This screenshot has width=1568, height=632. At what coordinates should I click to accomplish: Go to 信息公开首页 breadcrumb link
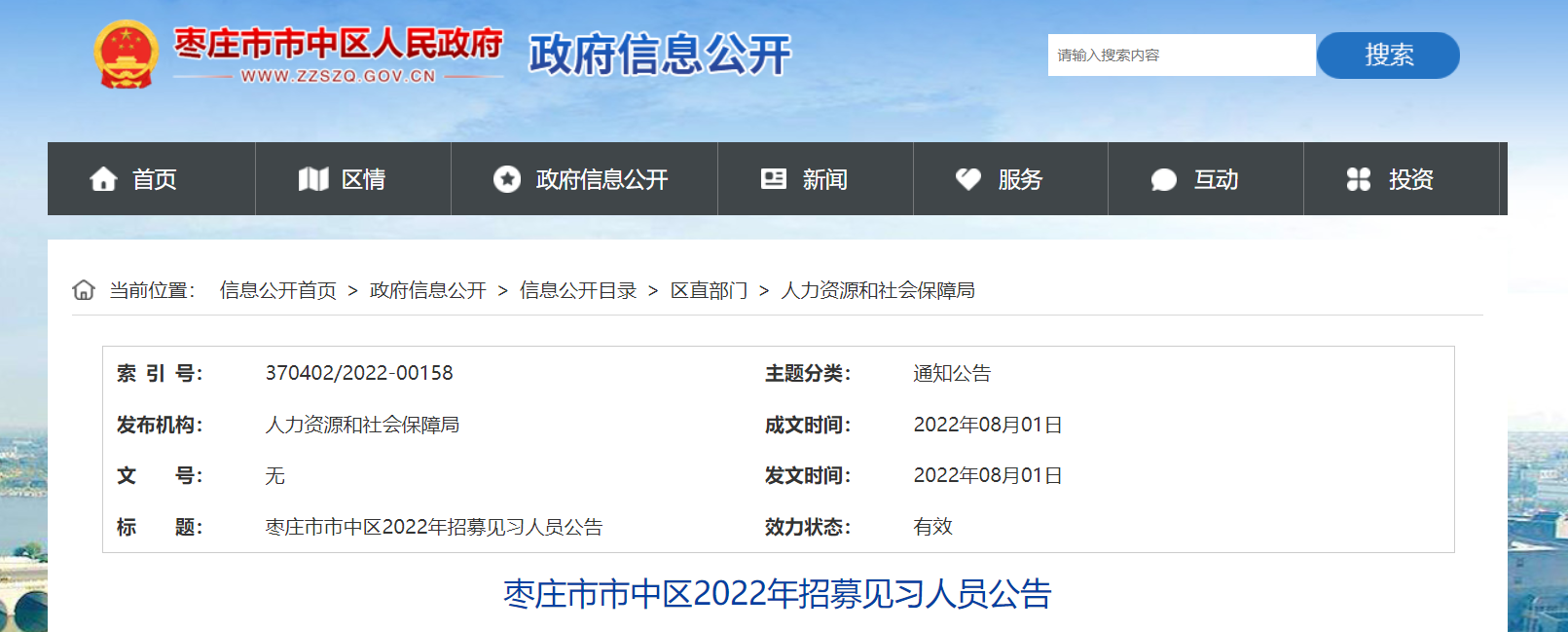point(278,290)
